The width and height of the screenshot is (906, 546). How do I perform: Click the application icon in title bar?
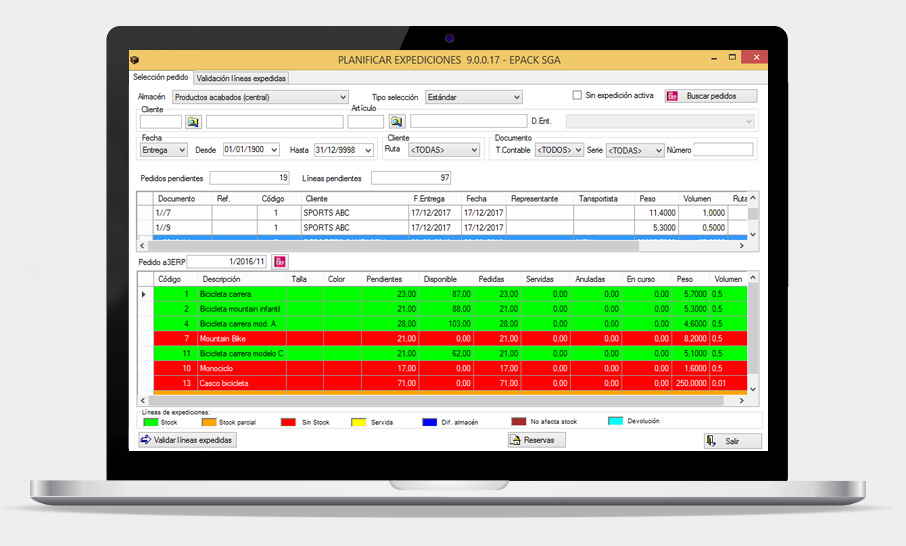136,60
